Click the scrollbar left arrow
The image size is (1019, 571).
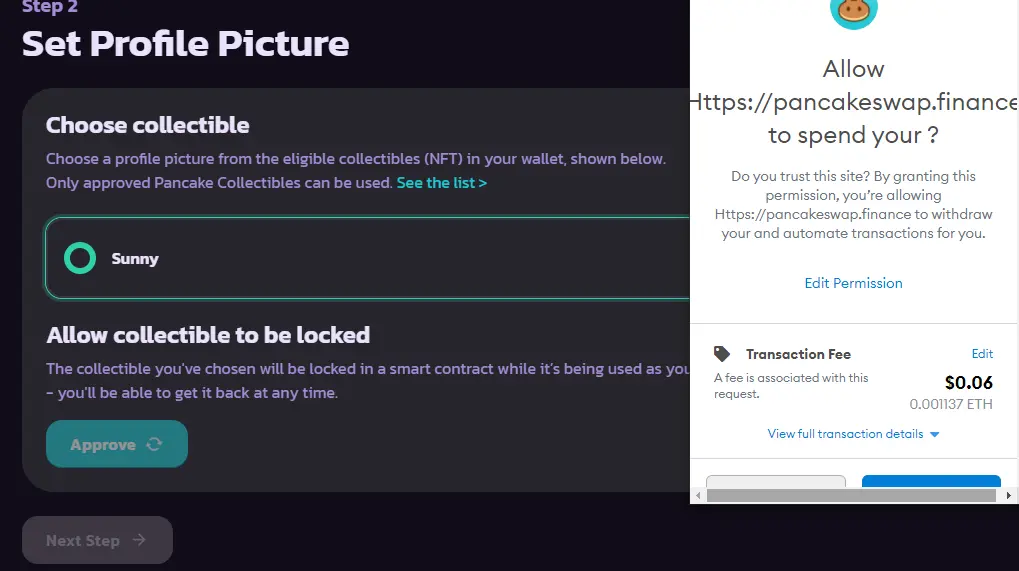pyautogui.click(x=698, y=496)
